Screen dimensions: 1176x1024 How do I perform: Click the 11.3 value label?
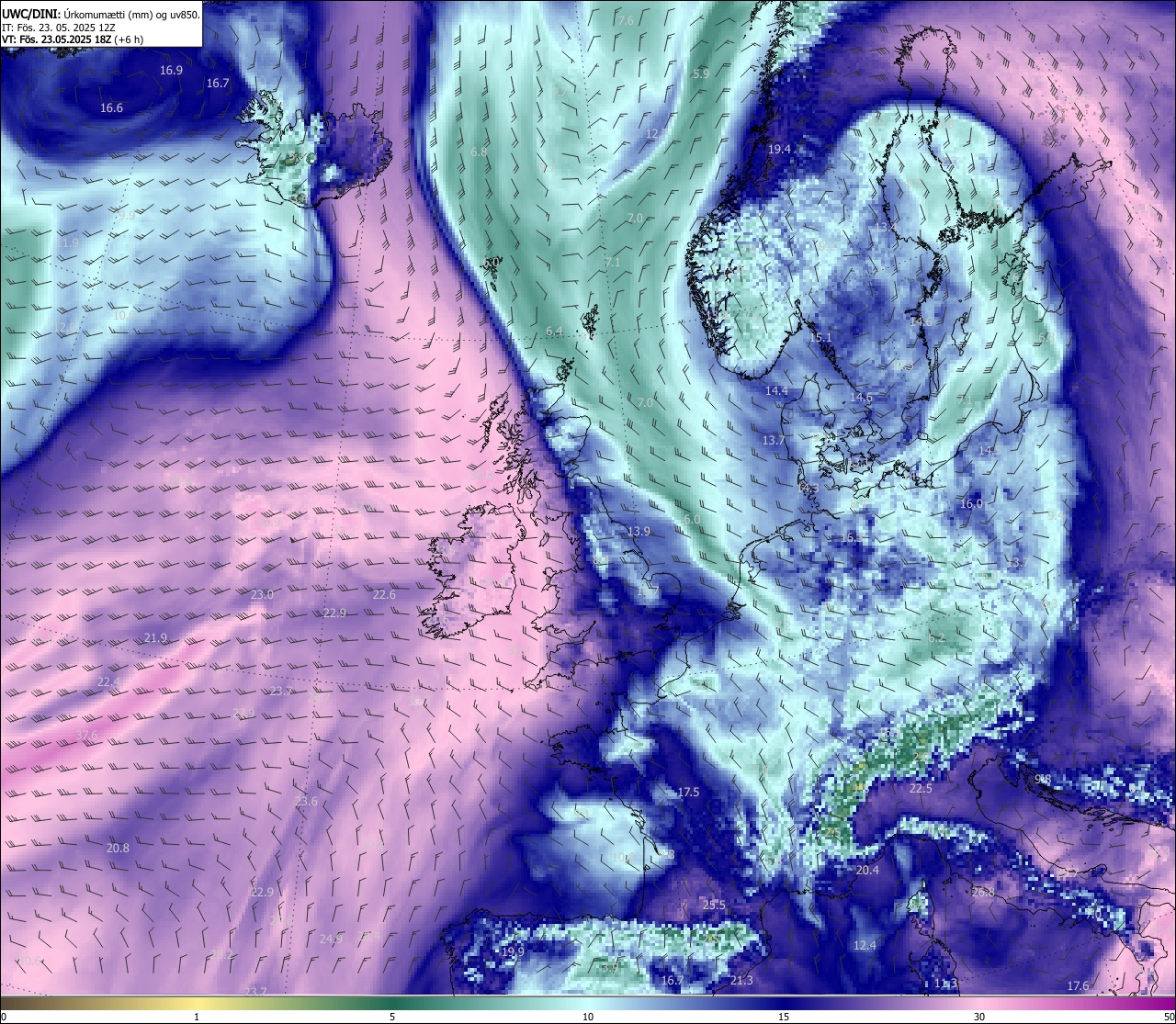pos(945,984)
